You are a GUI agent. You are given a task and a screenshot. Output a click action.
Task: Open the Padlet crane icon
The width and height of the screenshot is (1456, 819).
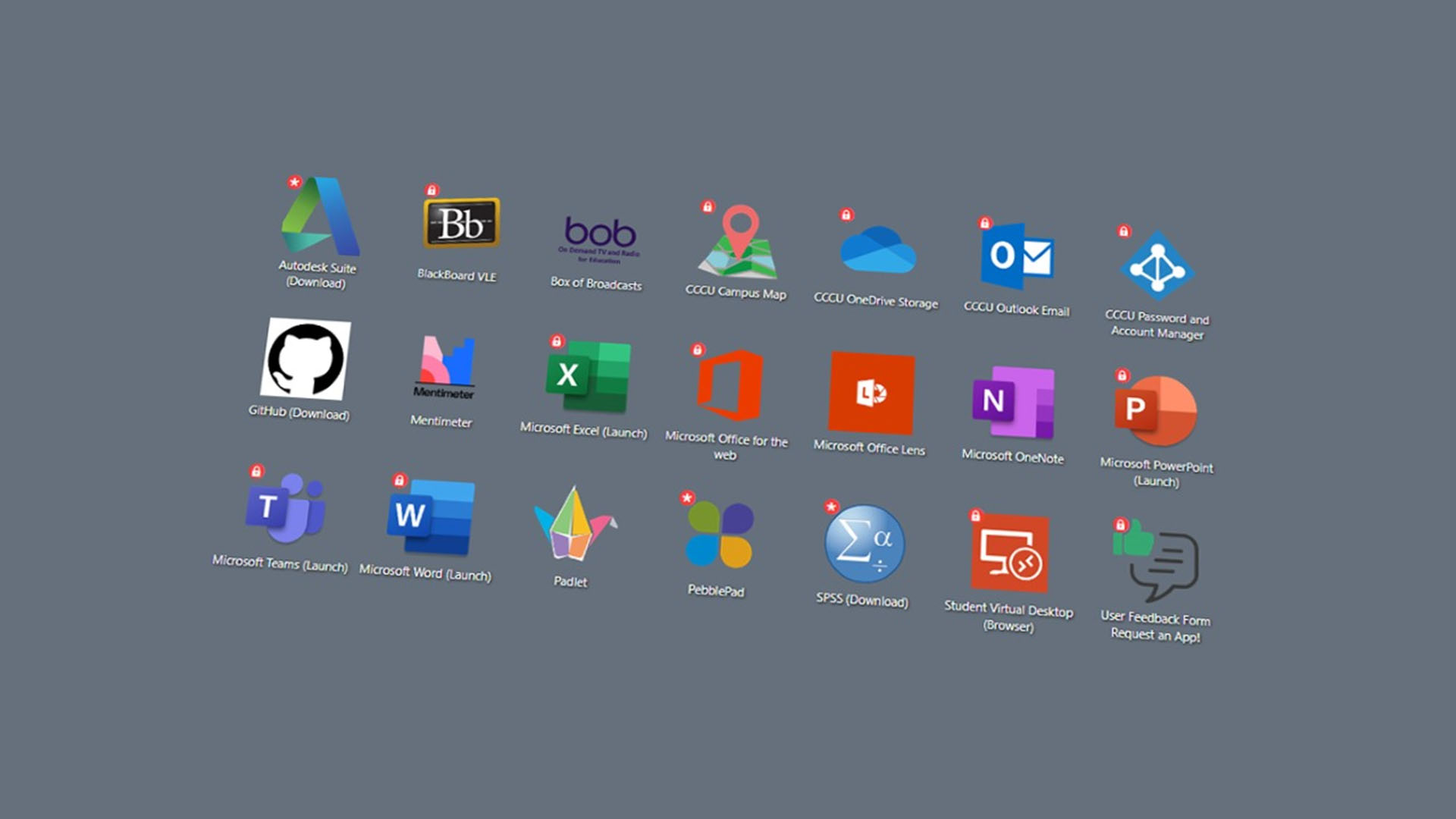[x=575, y=525]
